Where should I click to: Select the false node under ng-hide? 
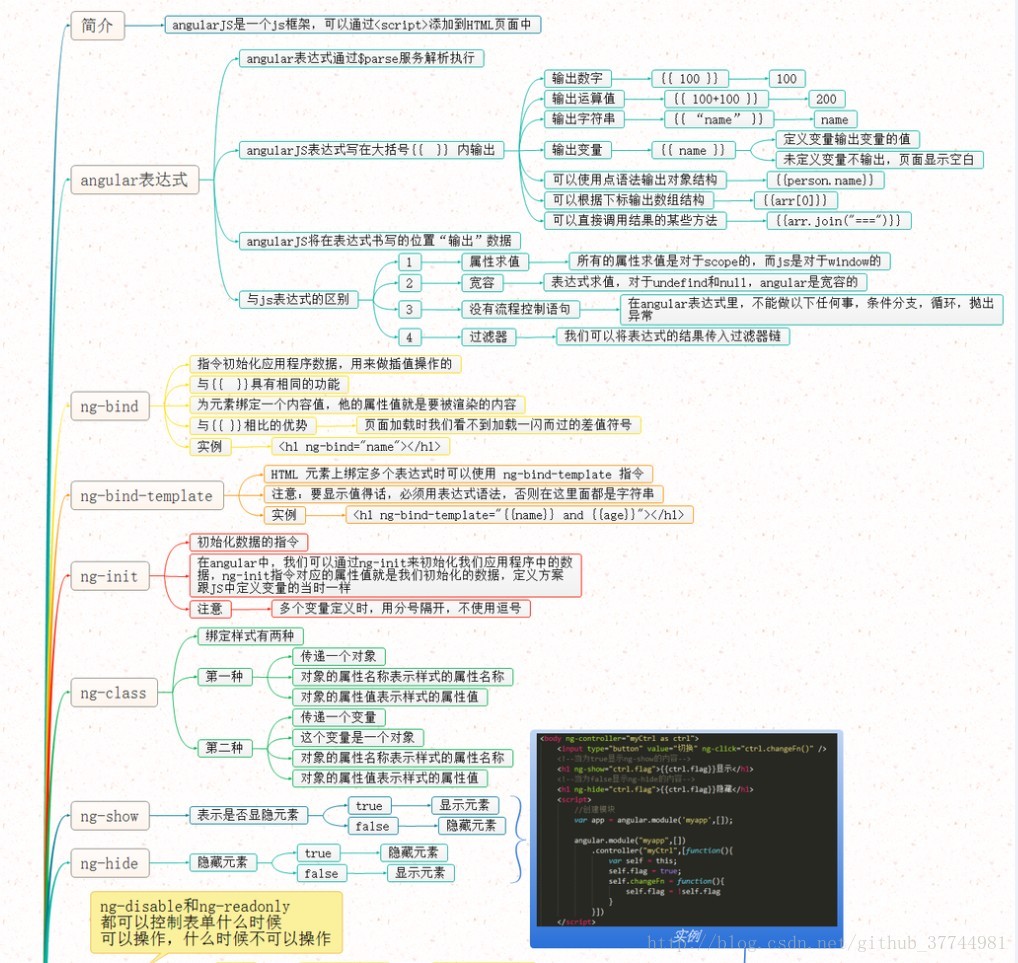(x=321, y=873)
